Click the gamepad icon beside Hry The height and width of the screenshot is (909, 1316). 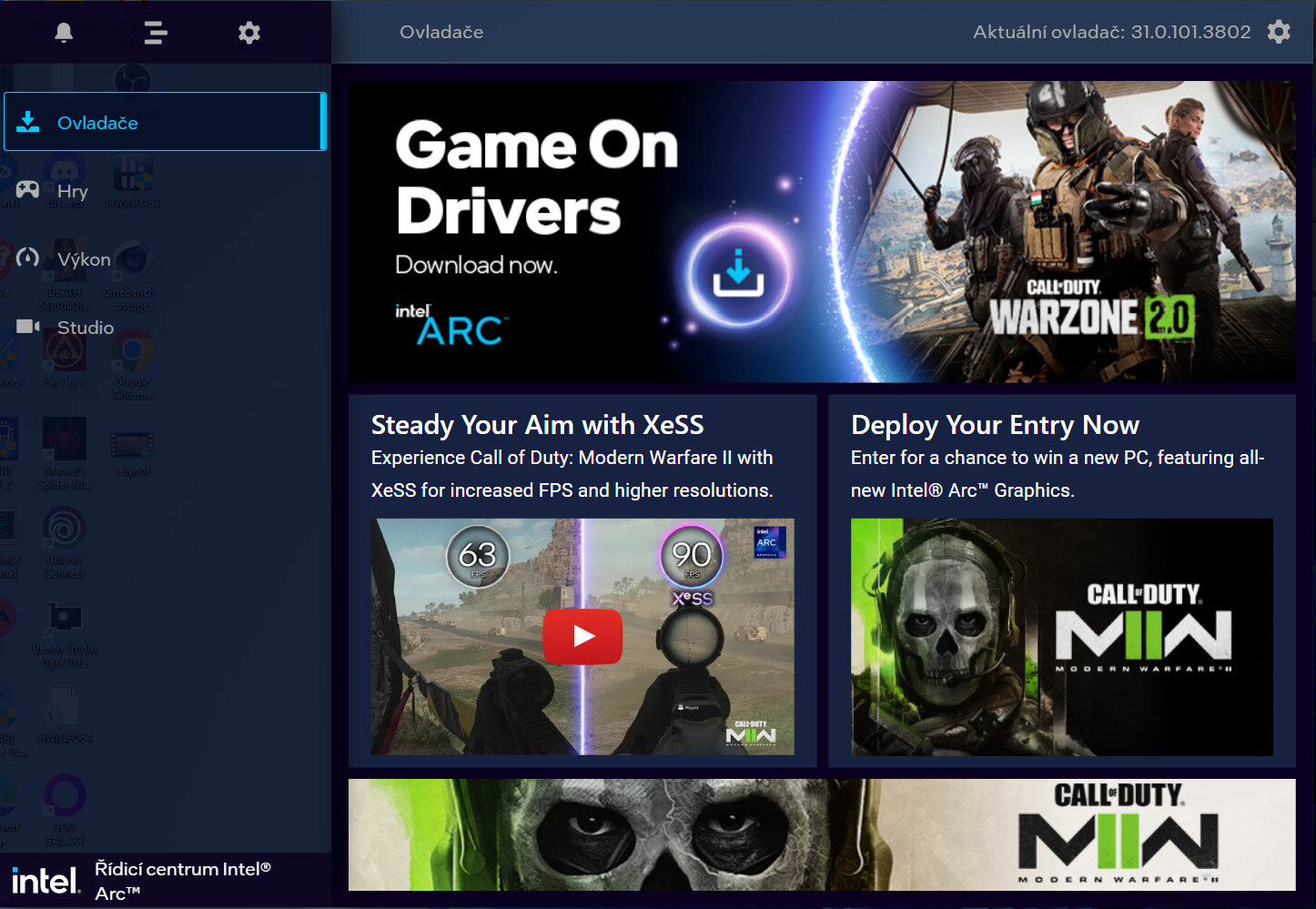27,189
